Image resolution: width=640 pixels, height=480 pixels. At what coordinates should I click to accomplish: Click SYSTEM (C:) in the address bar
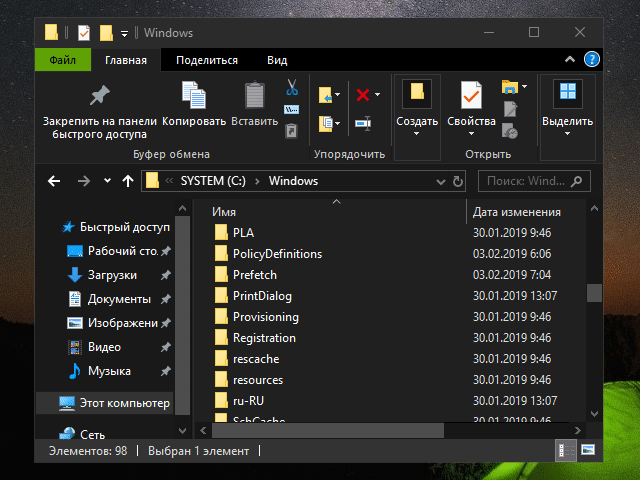(213, 181)
